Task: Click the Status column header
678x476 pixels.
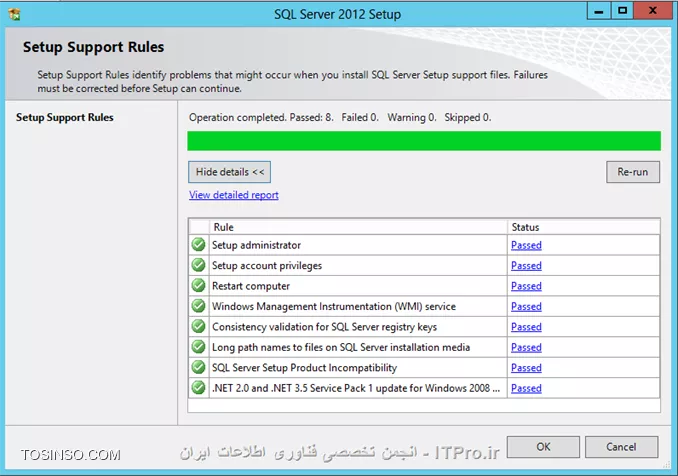Action: click(584, 227)
